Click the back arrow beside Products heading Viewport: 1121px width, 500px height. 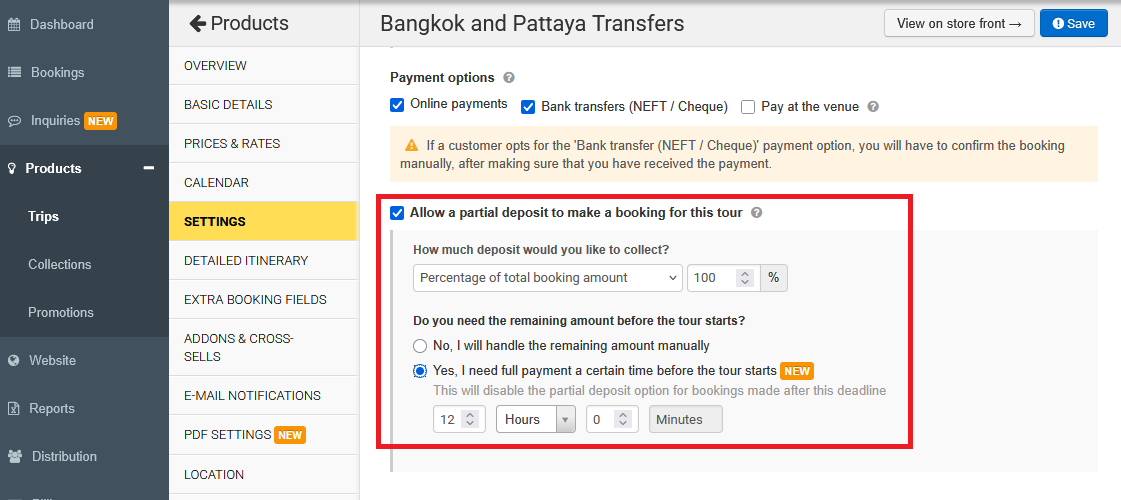tap(197, 23)
